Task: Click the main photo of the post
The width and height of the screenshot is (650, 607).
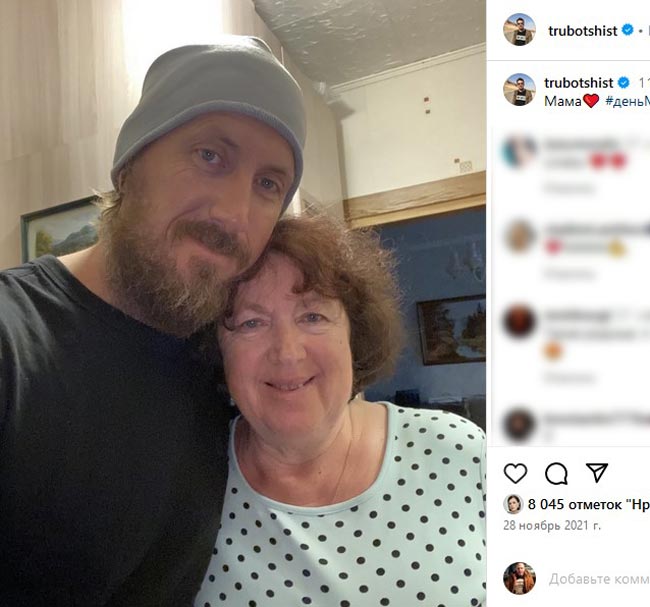Action: point(243,303)
